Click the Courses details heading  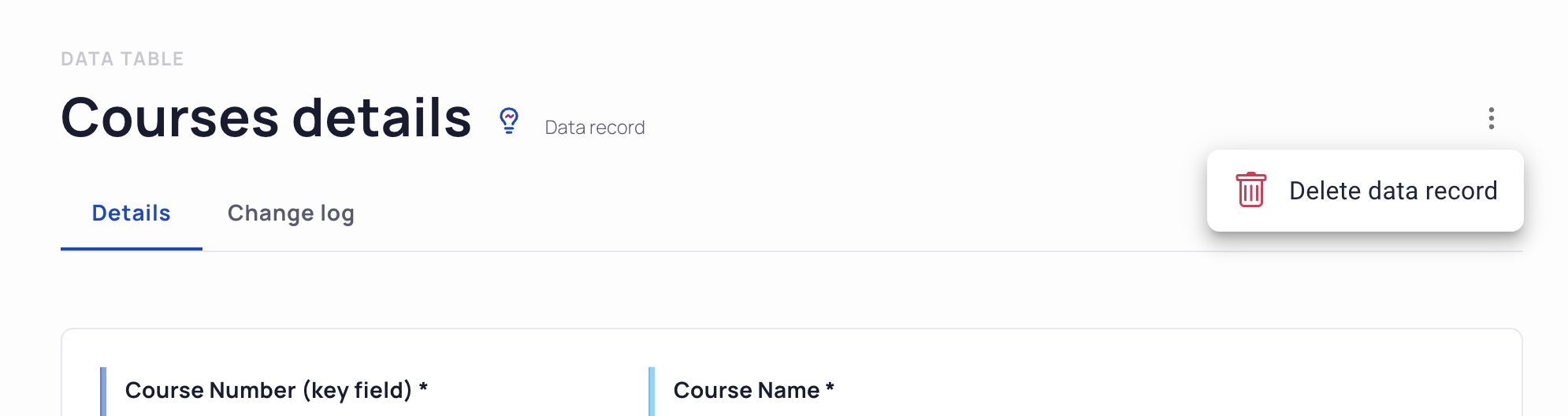tap(266, 118)
